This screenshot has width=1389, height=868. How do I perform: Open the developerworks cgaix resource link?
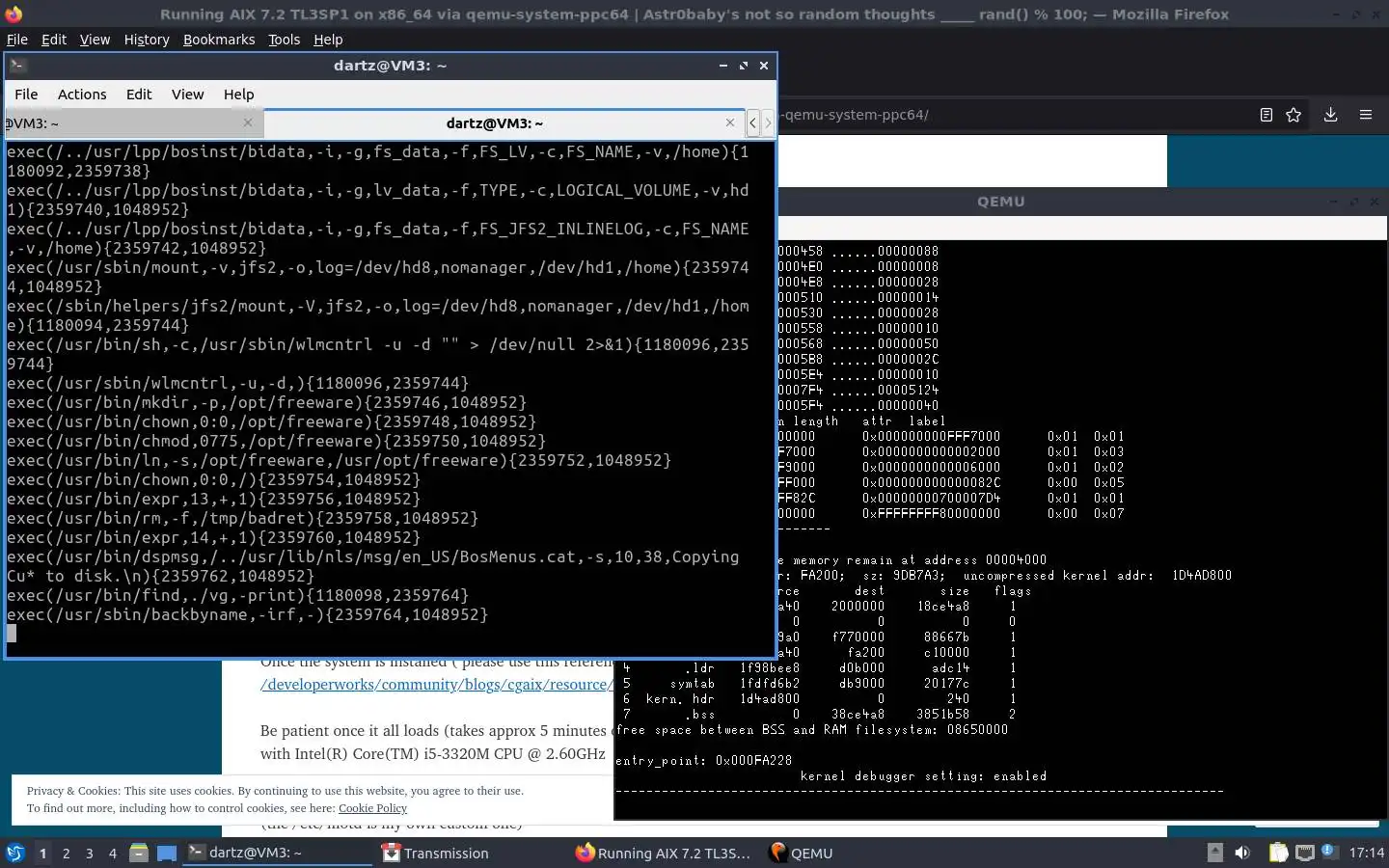coord(436,684)
